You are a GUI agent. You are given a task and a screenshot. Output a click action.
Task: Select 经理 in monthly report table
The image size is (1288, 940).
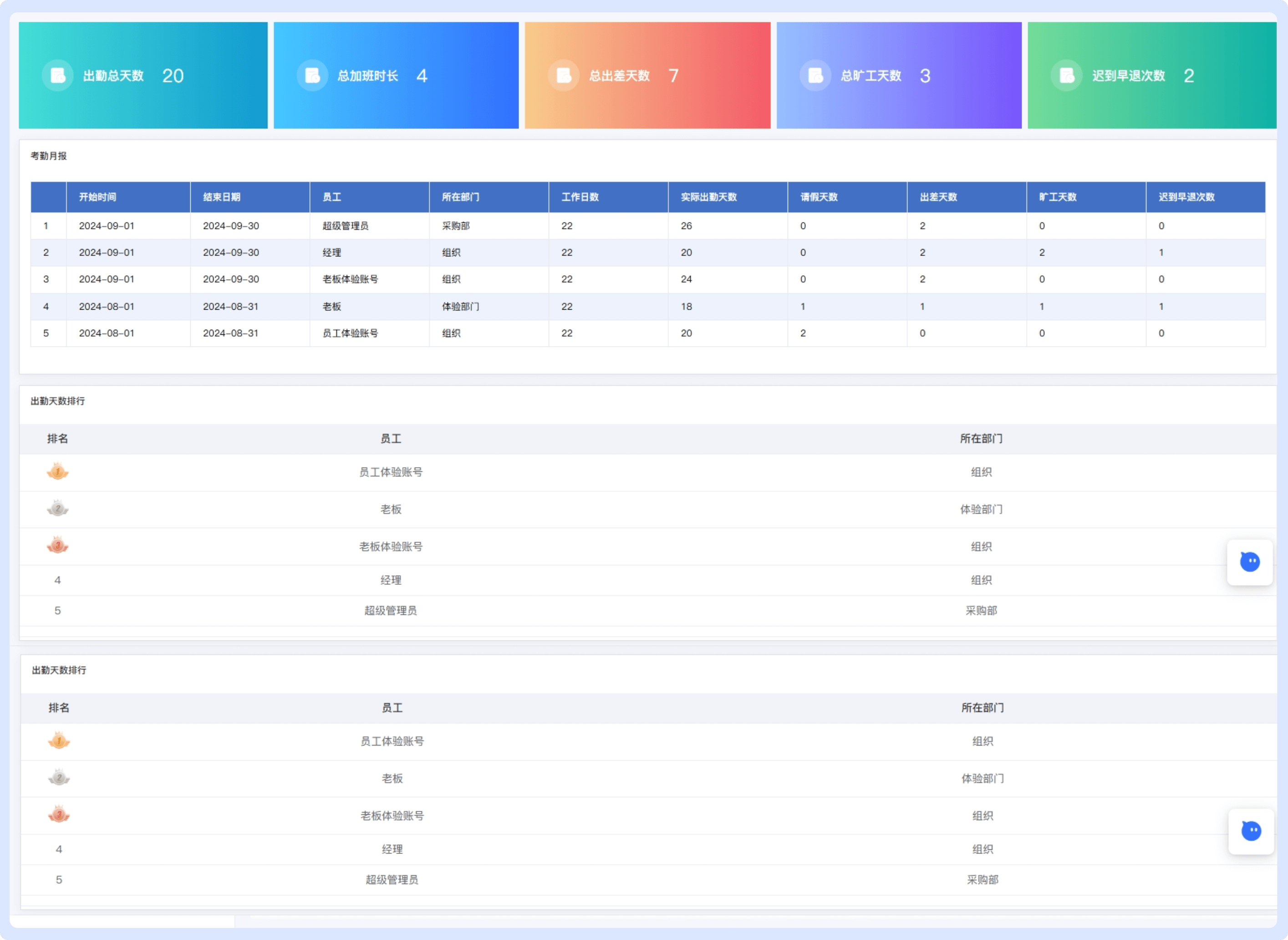(331, 253)
